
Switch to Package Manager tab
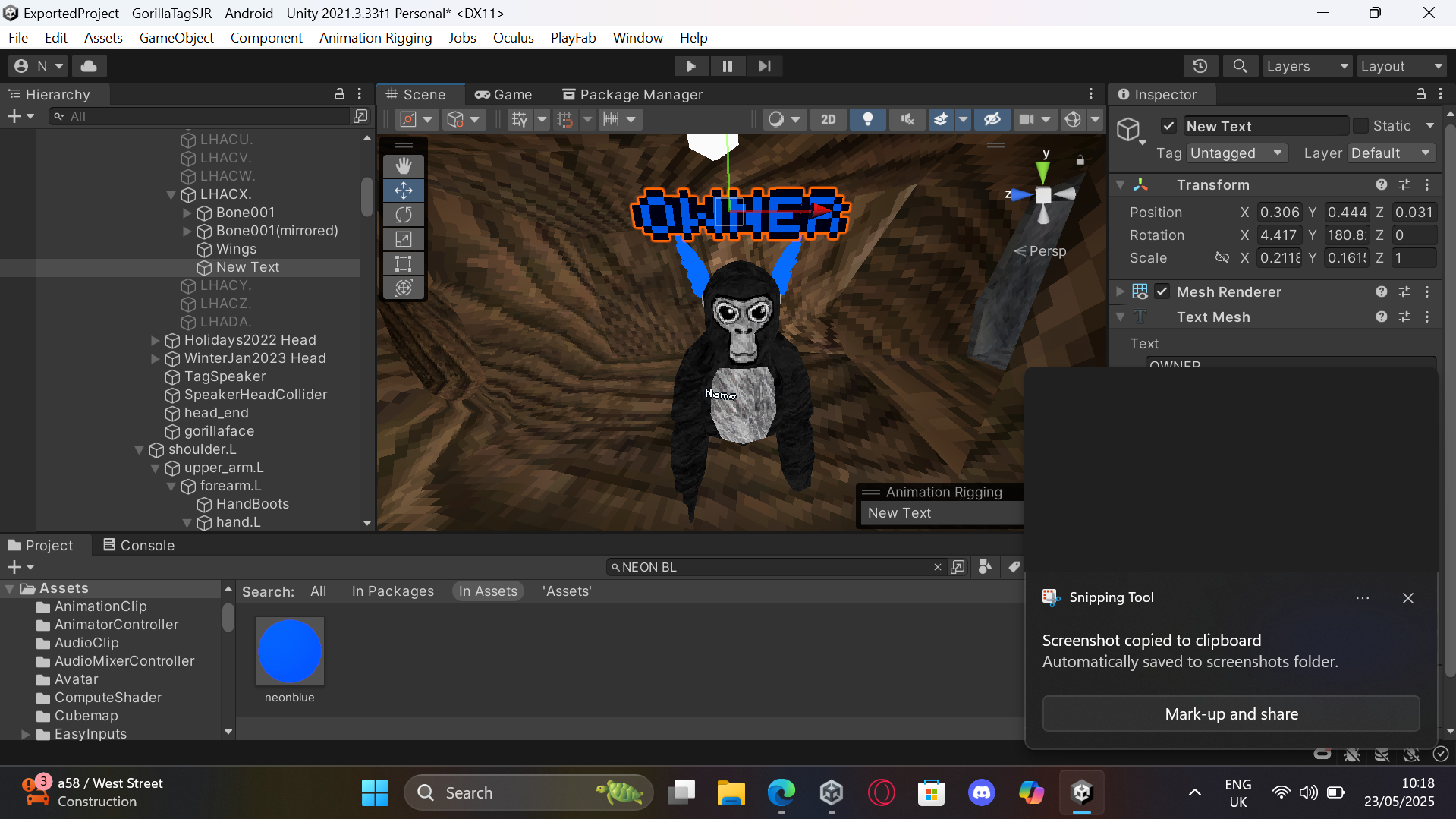[x=633, y=94]
